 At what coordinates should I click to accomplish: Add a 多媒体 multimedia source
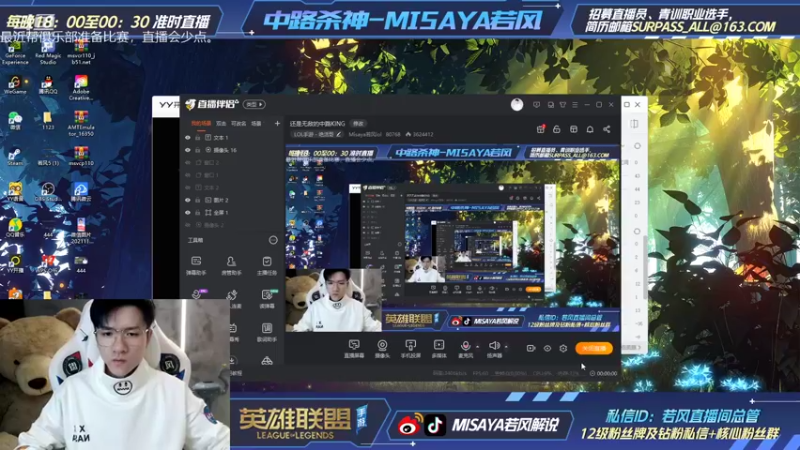439,349
